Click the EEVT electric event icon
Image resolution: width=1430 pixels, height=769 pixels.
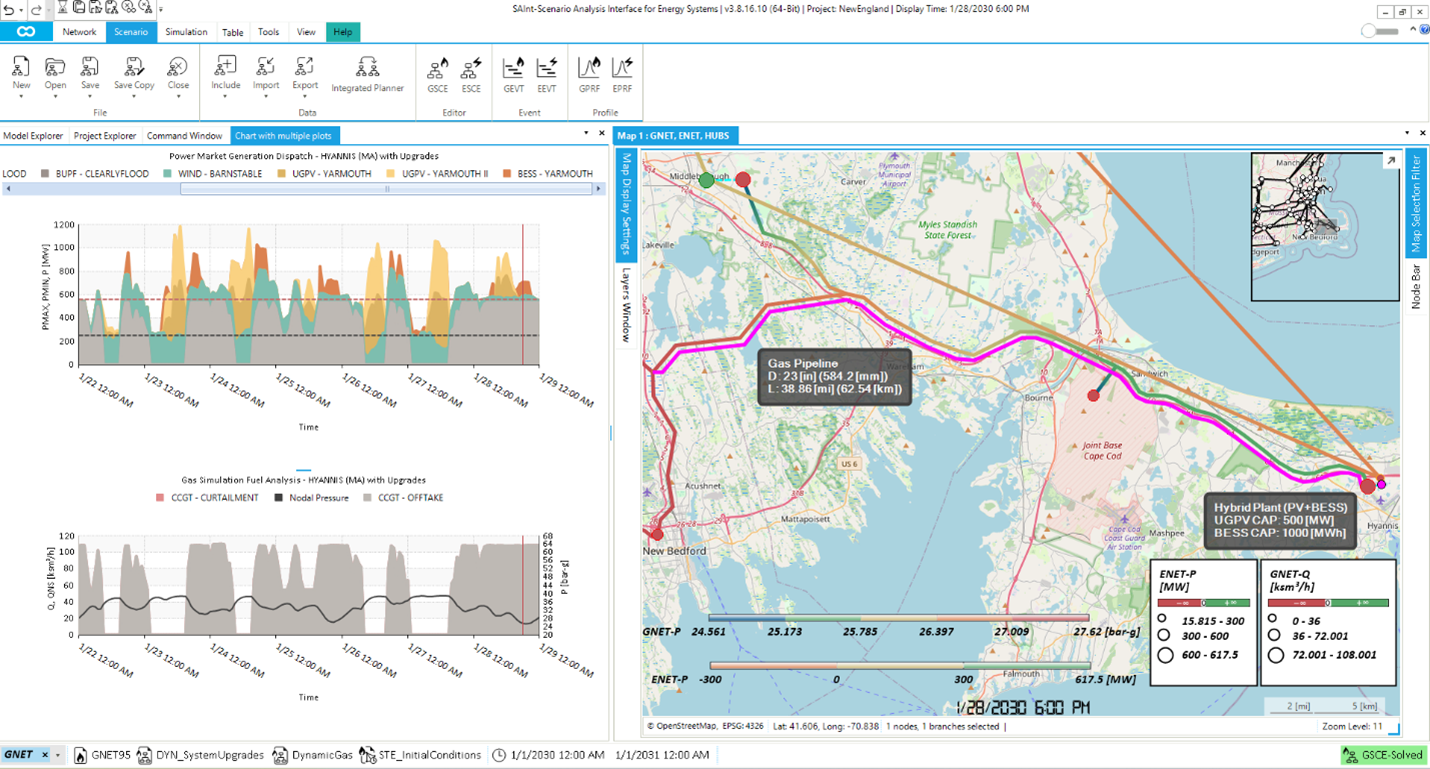[546, 72]
